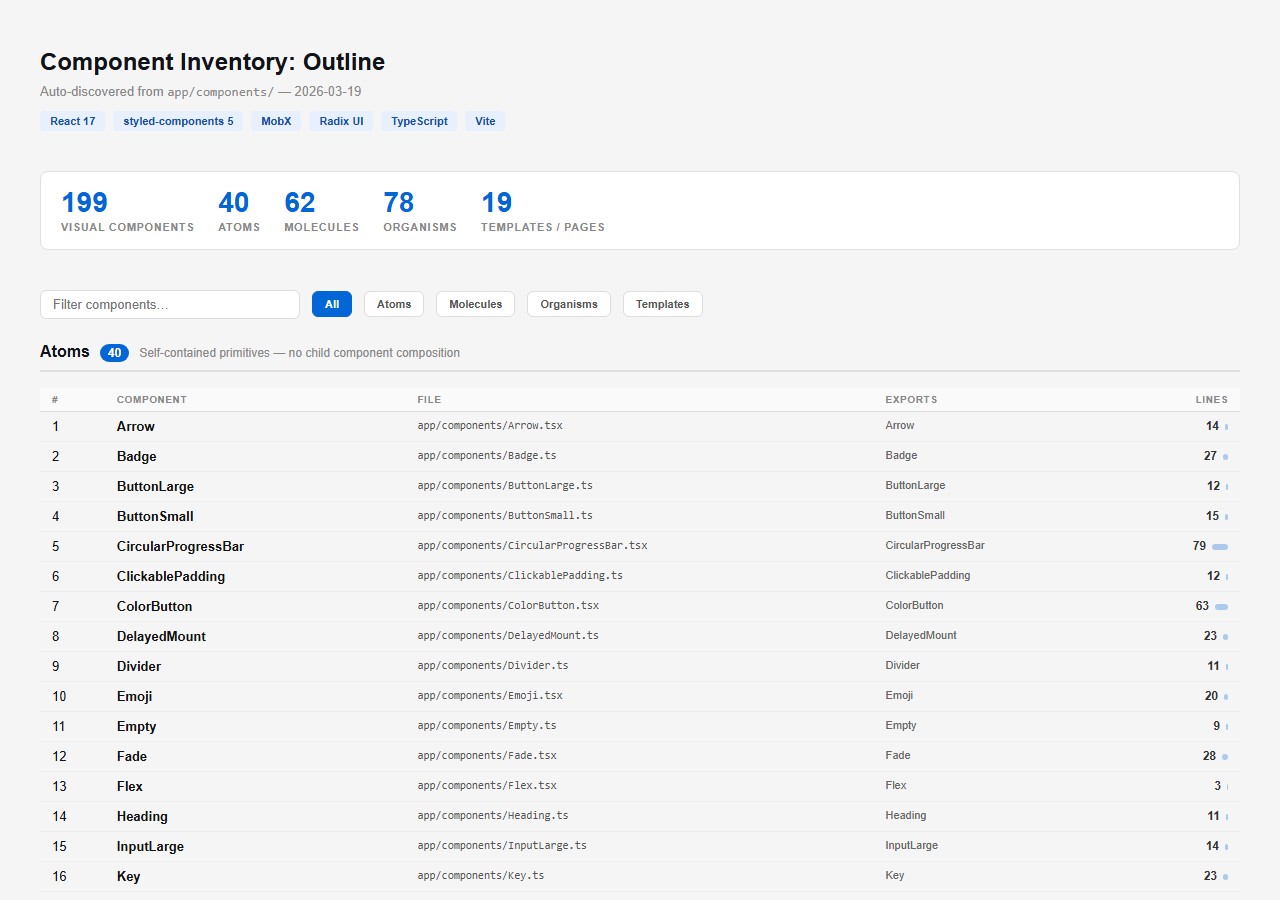Viewport: 1280px width, 900px height.
Task: Click the Component Inventory: Outline title
Action: click(212, 62)
